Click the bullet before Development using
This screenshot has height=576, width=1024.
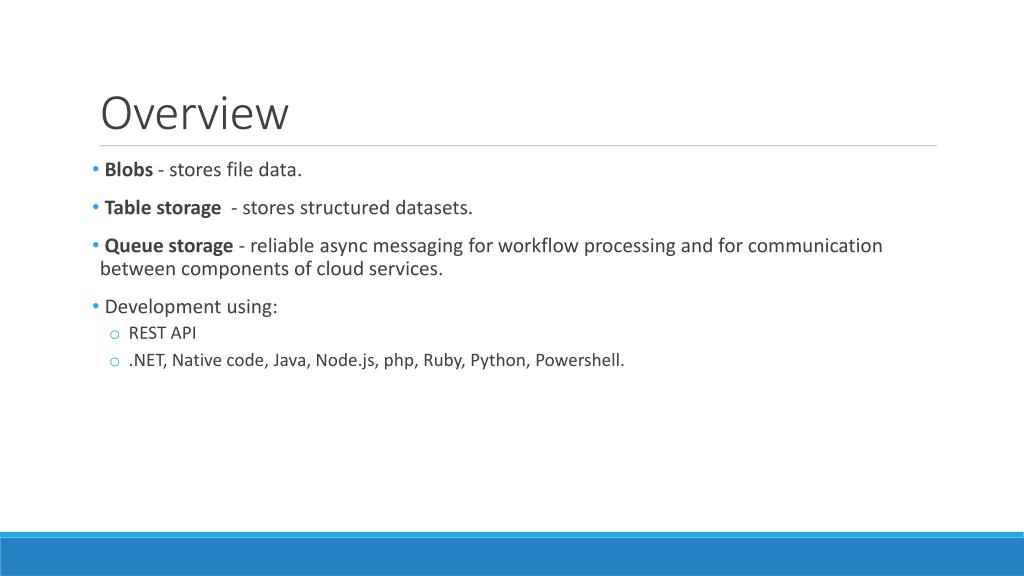(95, 306)
